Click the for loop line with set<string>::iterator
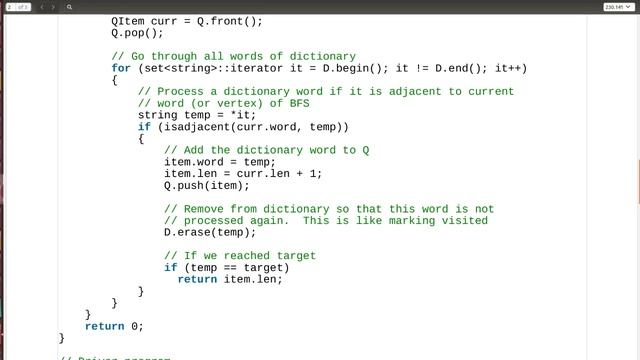Viewport: 640px width, 360px height. (319, 68)
